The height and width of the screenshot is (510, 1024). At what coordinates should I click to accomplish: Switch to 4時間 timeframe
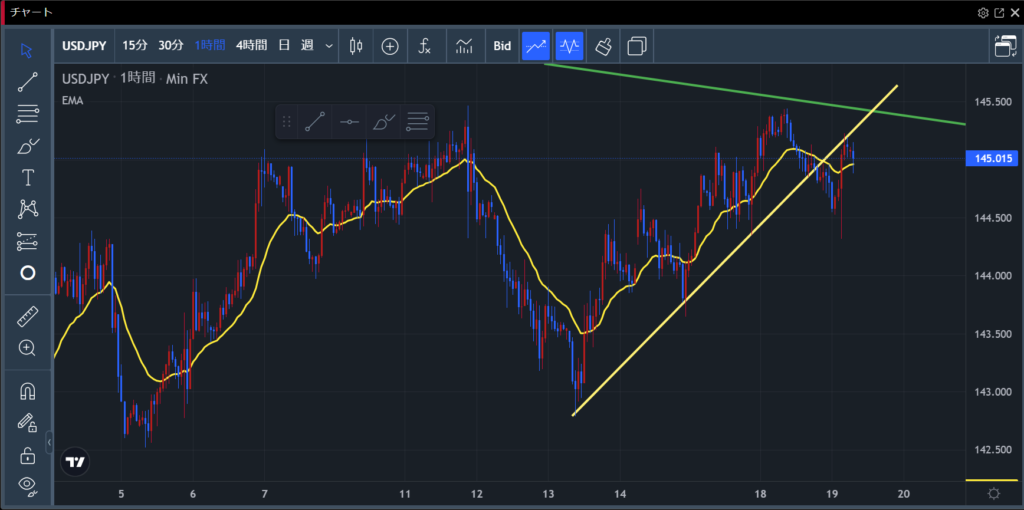click(x=251, y=46)
